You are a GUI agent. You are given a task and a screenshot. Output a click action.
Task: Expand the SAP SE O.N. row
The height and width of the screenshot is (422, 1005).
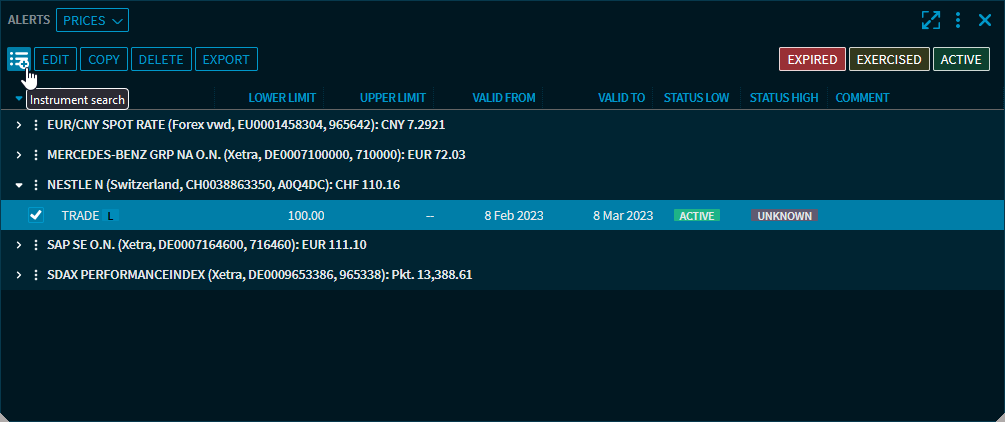coord(19,245)
